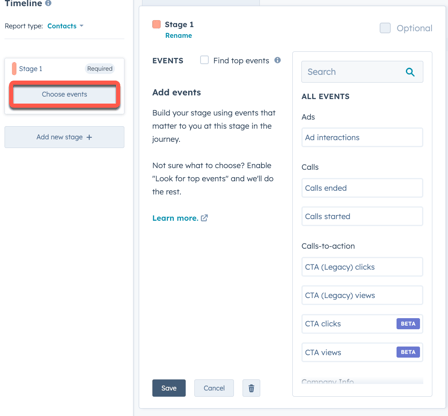Select the Calls ended event
448x416 pixels.
point(362,188)
